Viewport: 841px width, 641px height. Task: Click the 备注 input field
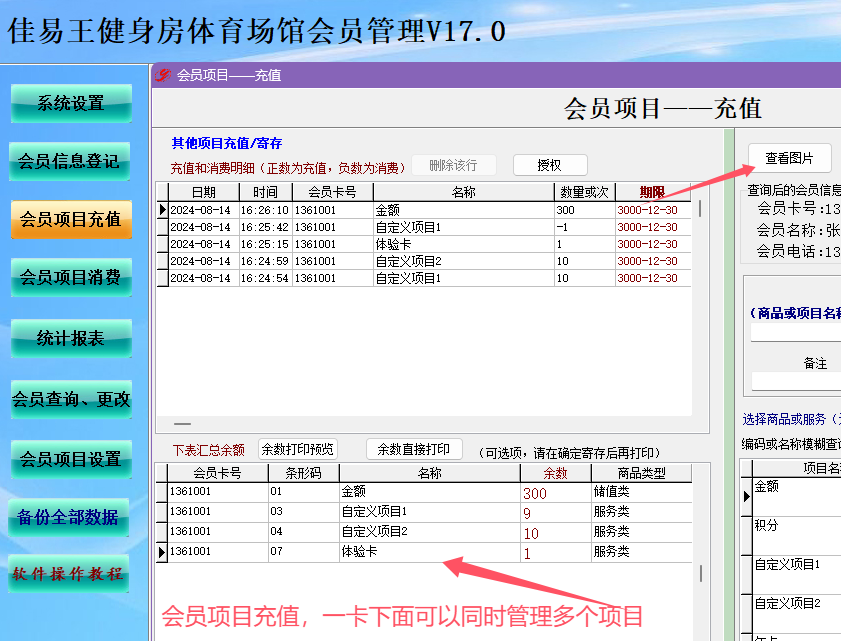pyautogui.click(x=796, y=381)
